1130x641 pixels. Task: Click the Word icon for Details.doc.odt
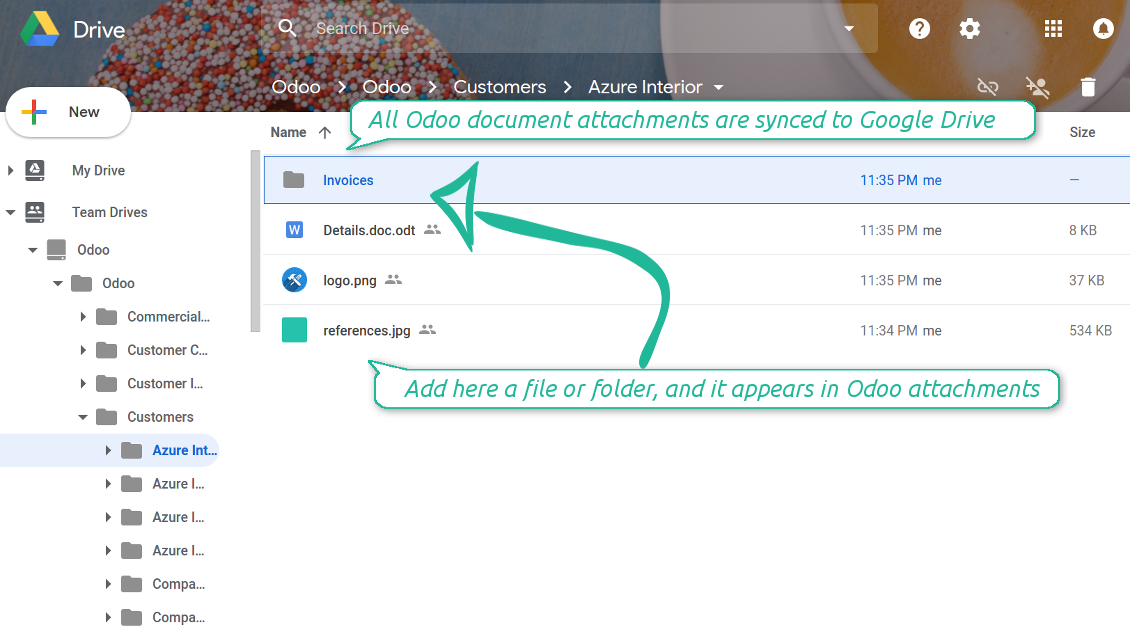[294, 230]
